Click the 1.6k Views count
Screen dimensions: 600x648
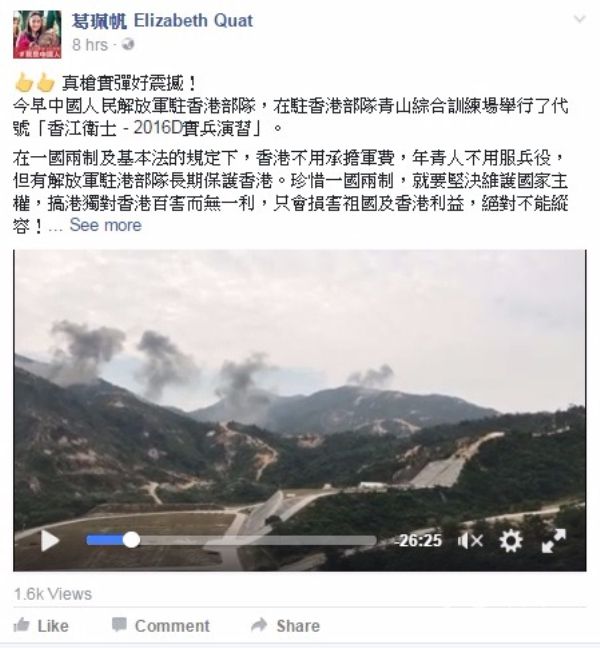click(x=52, y=594)
